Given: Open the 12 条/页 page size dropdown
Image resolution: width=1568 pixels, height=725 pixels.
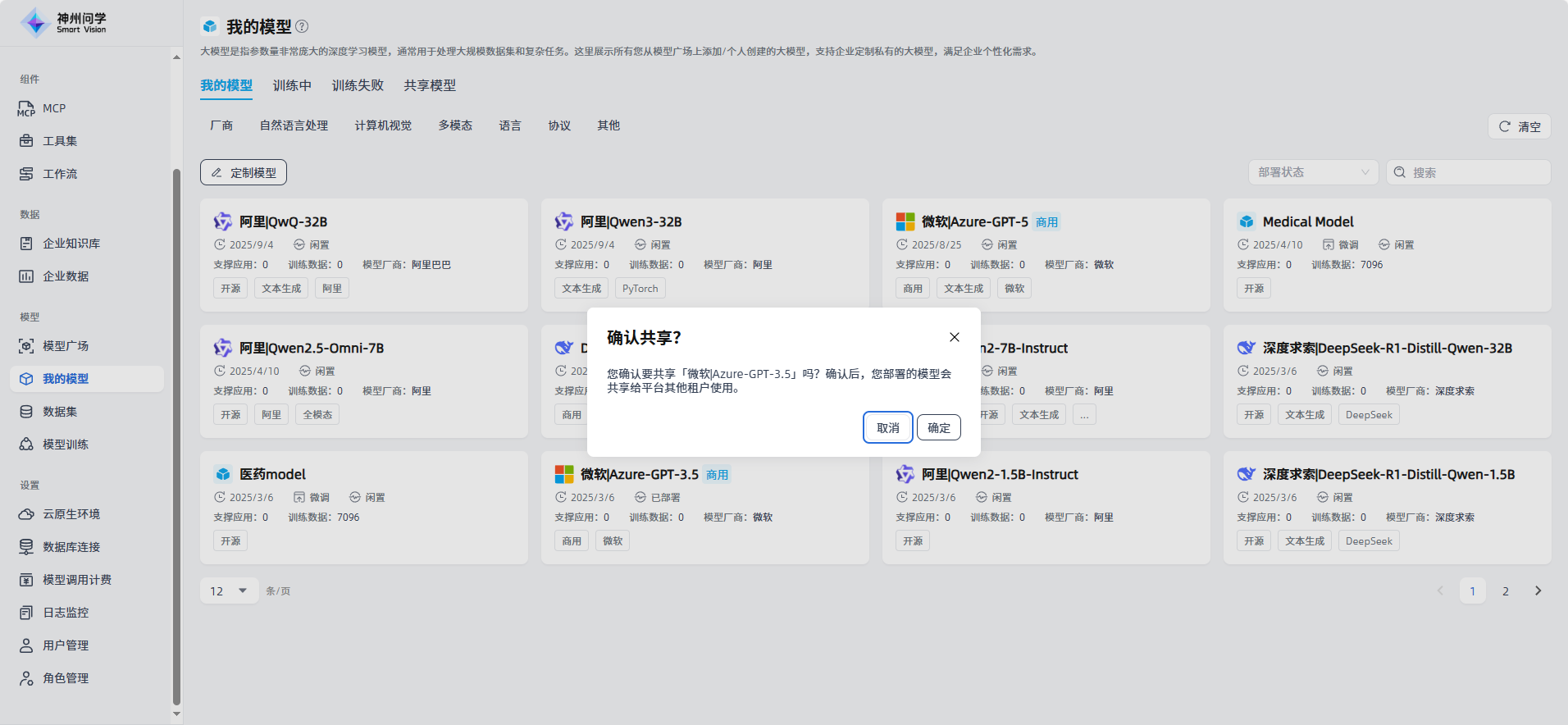Looking at the screenshot, I should [x=229, y=590].
